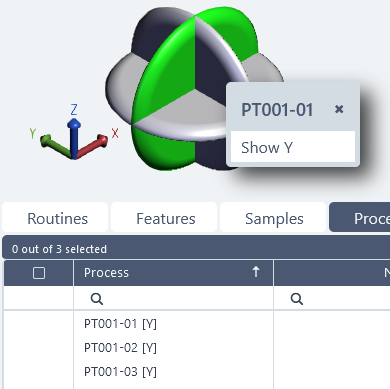Open the Samples tab
The image size is (390, 389).
pos(273,218)
